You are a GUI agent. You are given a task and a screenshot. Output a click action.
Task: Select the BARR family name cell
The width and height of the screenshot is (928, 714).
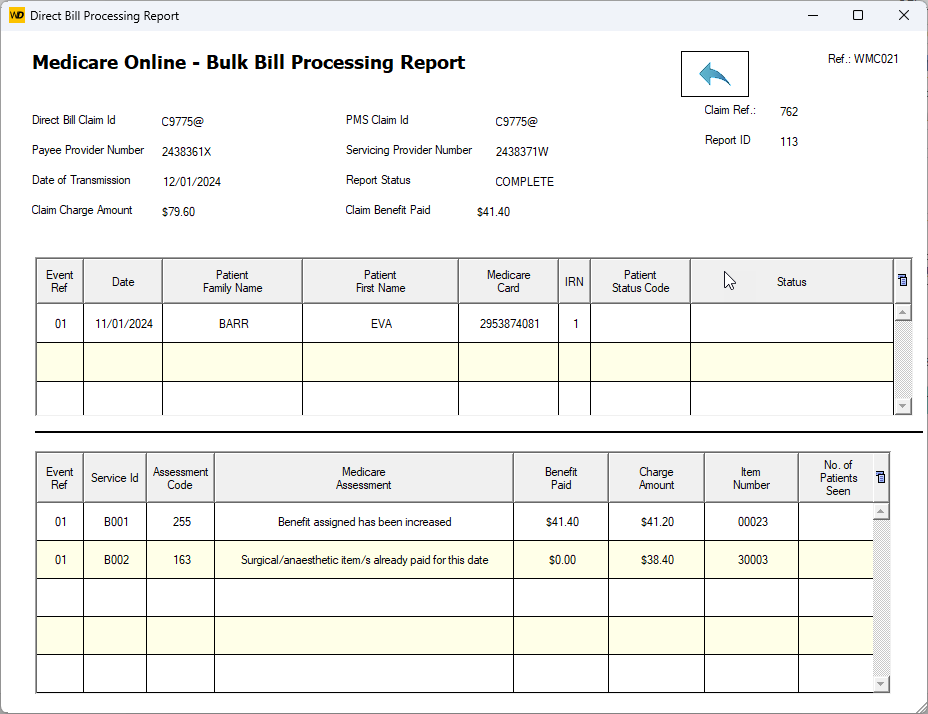tap(233, 324)
